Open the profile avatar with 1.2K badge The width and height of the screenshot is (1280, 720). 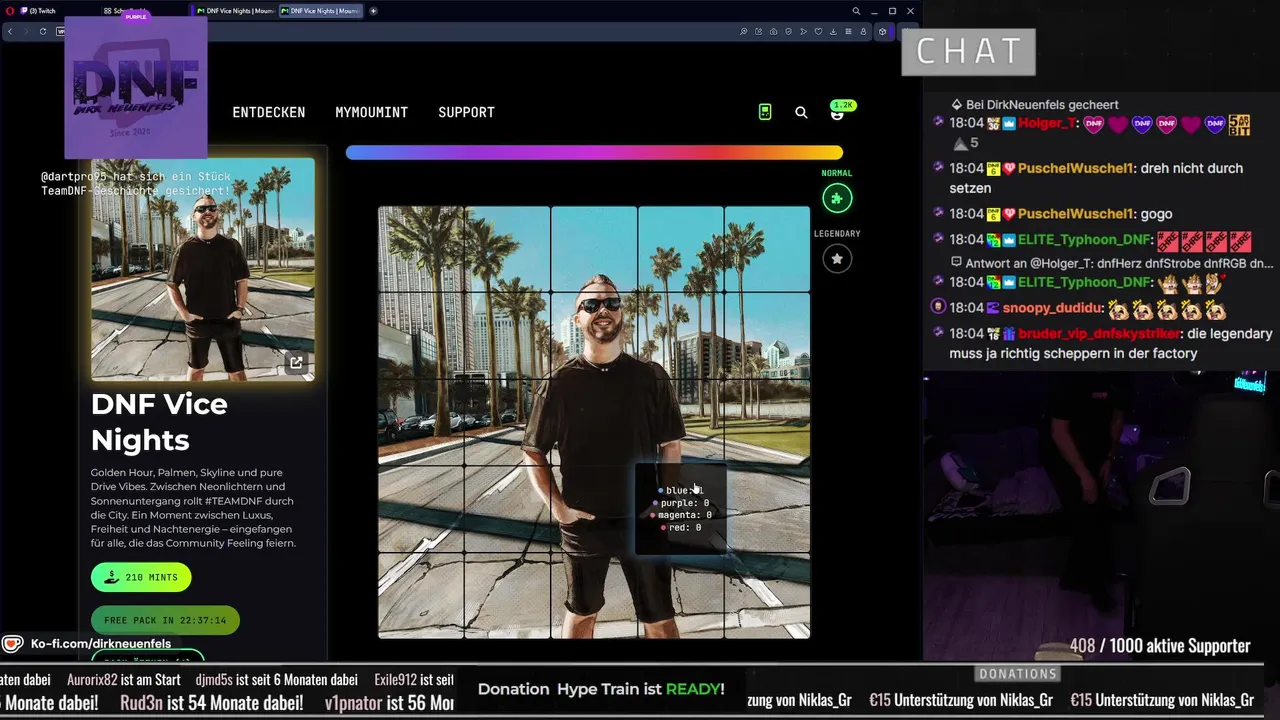click(x=838, y=114)
